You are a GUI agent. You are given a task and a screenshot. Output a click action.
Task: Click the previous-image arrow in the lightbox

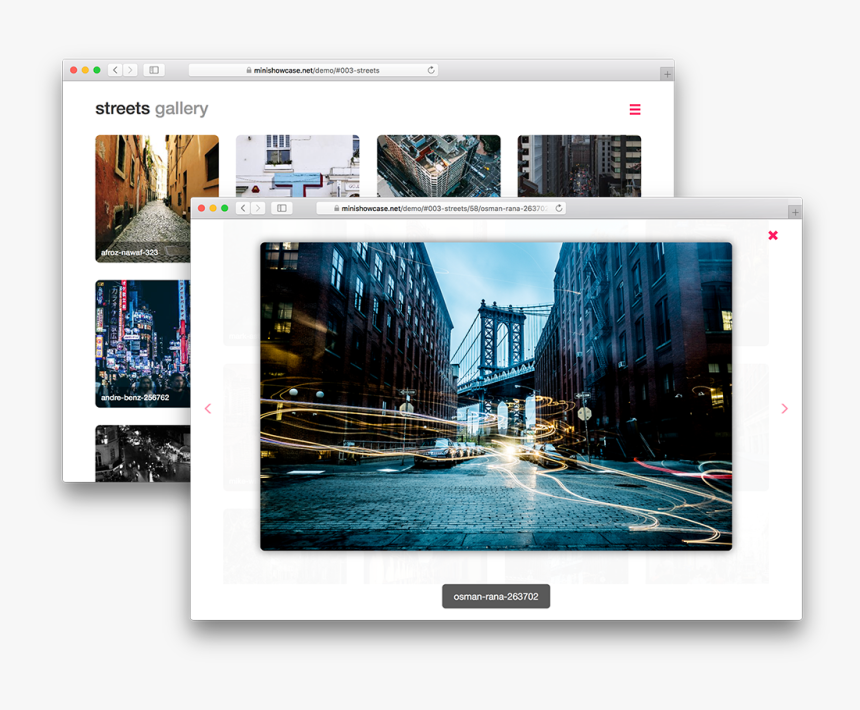(x=208, y=408)
